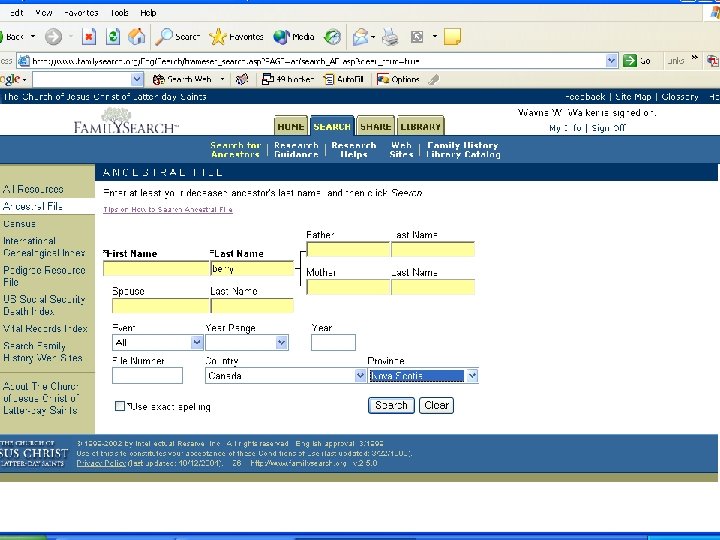Click the Spouse first name field
The image size is (720, 540).
pos(161,306)
